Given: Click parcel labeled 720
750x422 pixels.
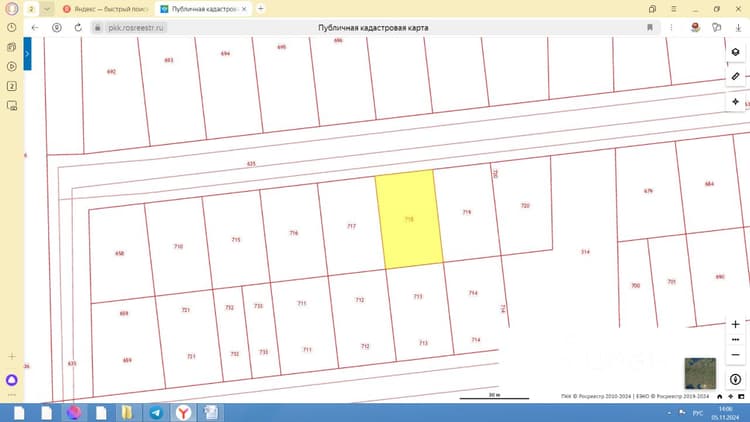Looking at the screenshot, I should 525,205.
